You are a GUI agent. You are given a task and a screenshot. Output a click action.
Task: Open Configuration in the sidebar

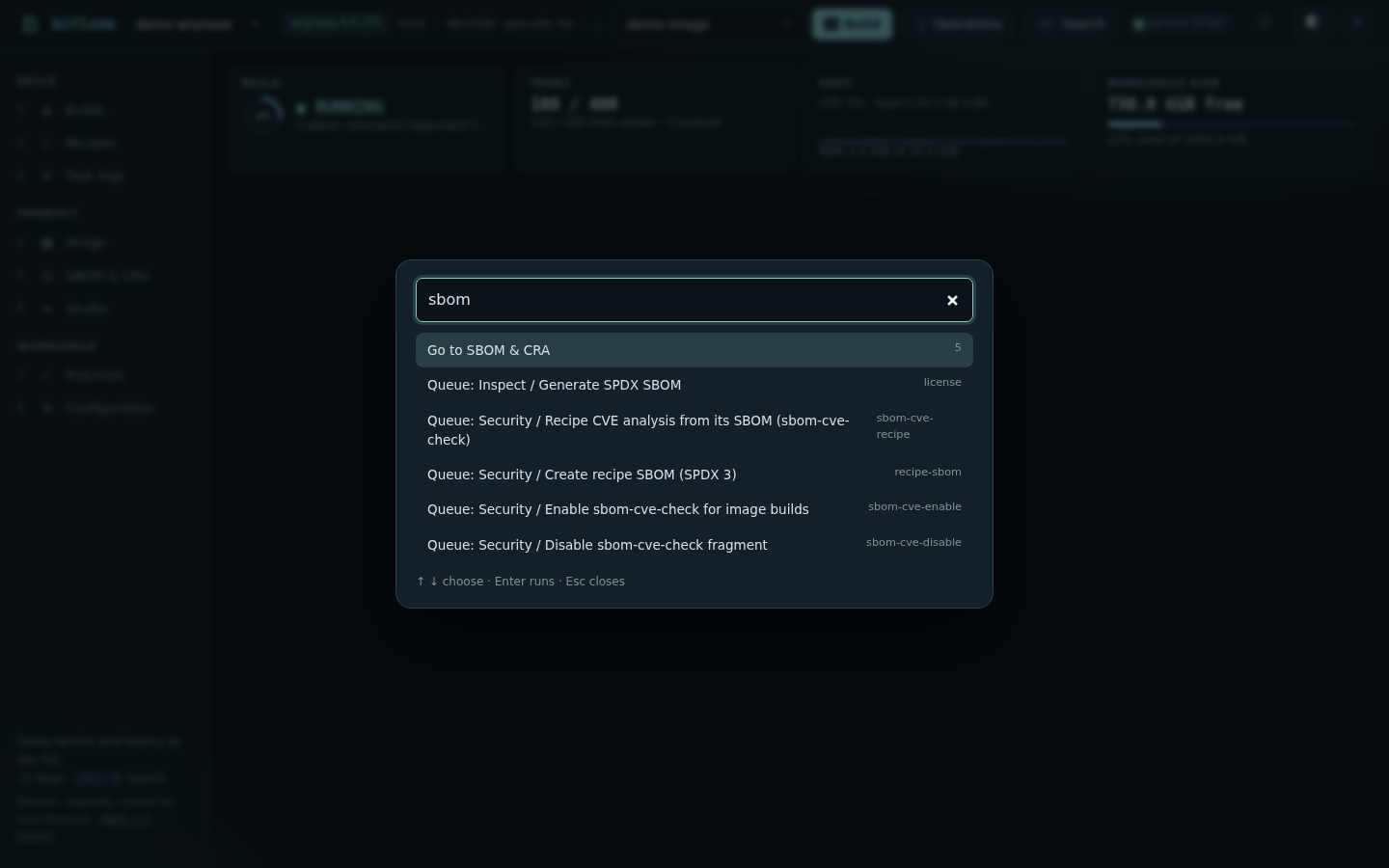click(x=106, y=409)
